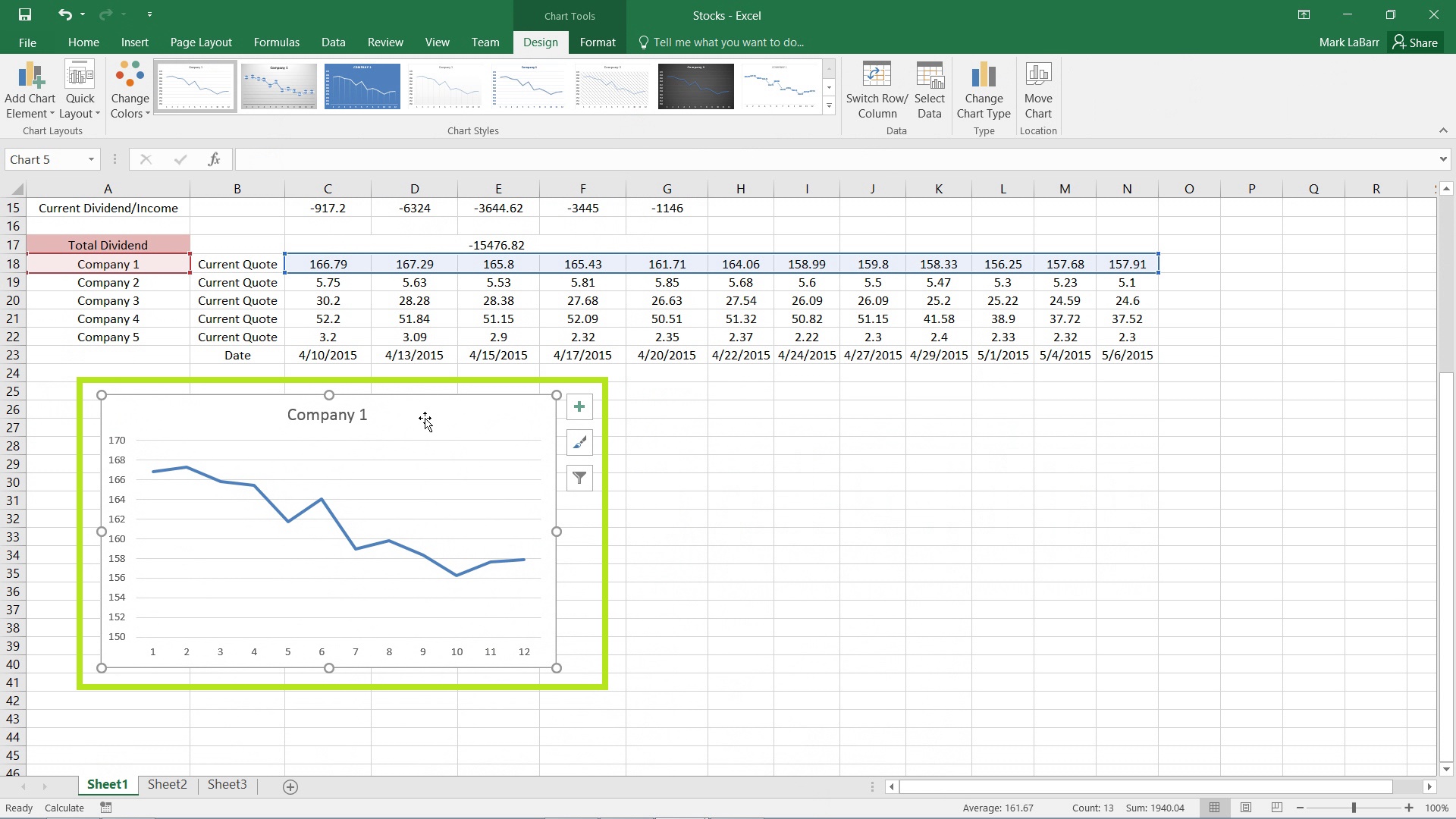Image resolution: width=1456 pixels, height=819 pixels.
Task: Click cell E17 showing -15476.82
Action: (498, 244)
